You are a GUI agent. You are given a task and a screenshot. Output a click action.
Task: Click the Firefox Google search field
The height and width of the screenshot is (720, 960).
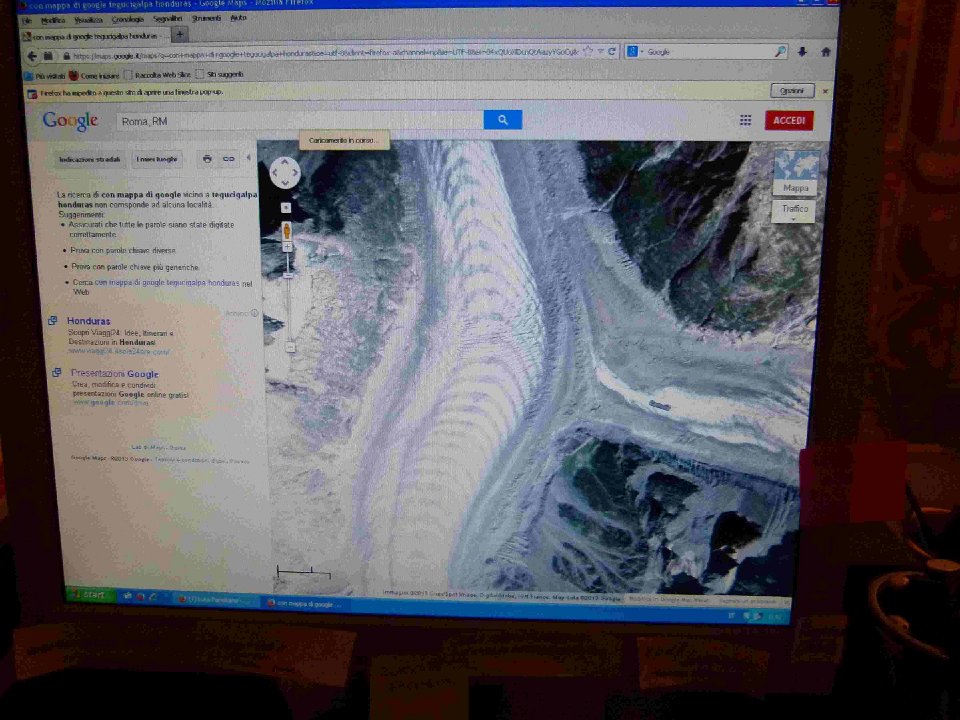point(709,52)
